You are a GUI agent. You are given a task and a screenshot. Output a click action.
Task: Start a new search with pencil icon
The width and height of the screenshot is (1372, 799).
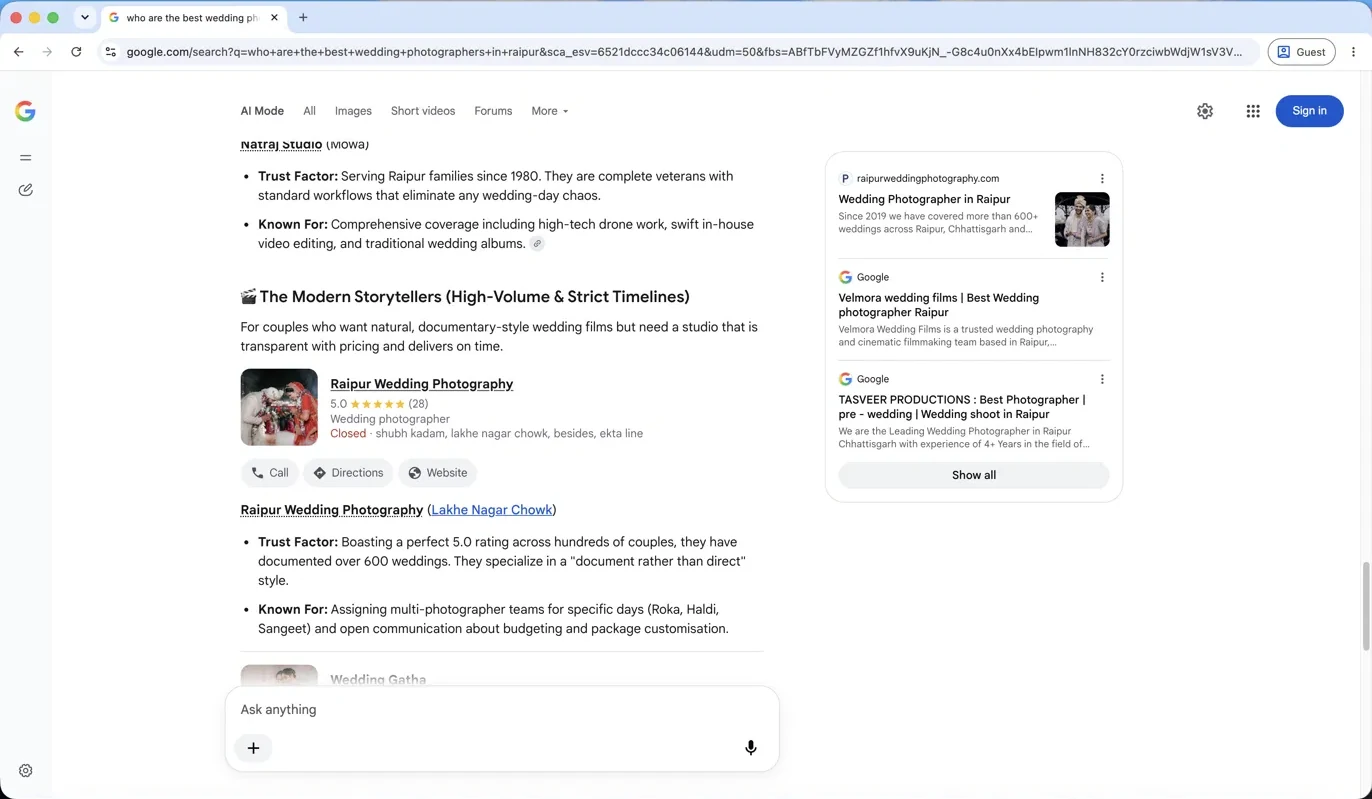pos(25,190)
